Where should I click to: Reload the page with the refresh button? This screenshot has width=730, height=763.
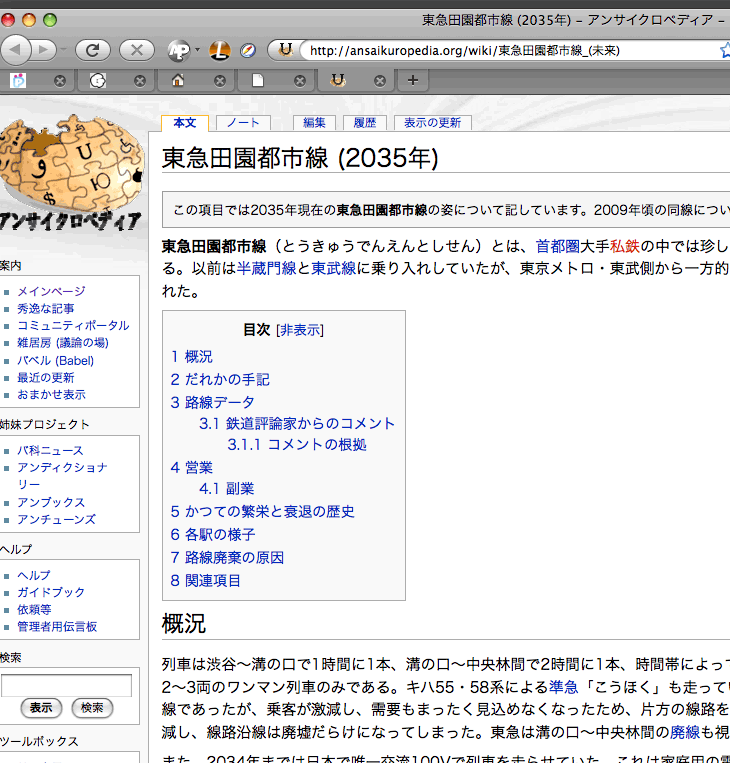pos(92,50)
